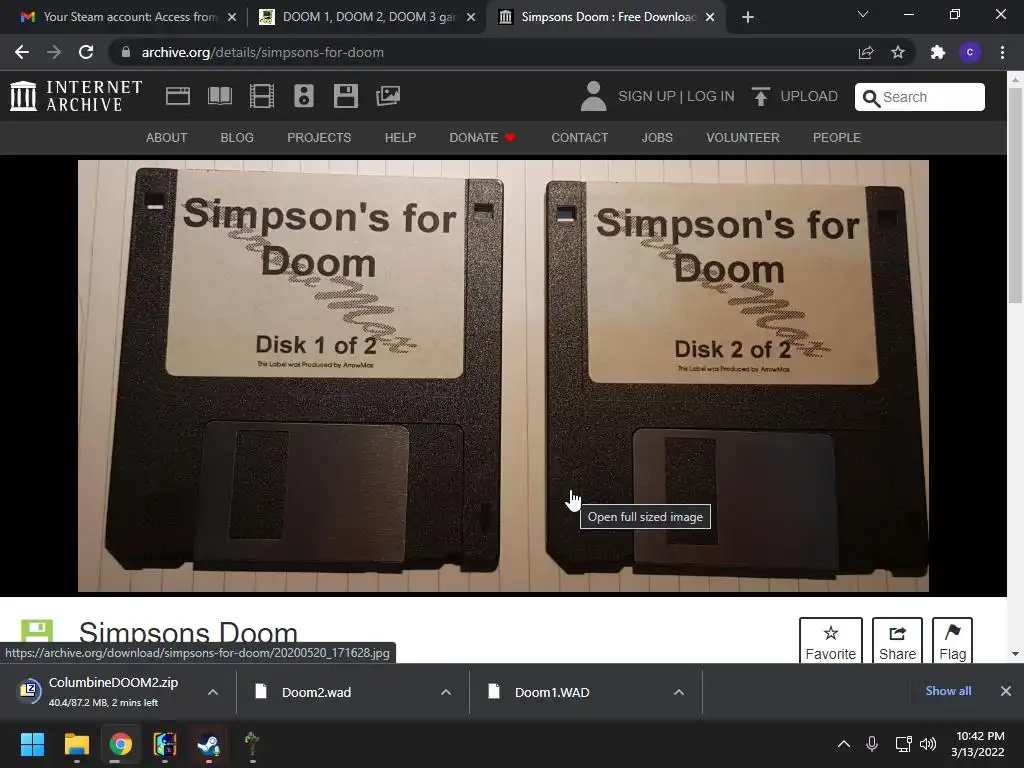Open File Explorer from the taskbar
The image size is (1024, 768).
coord(76,744)
